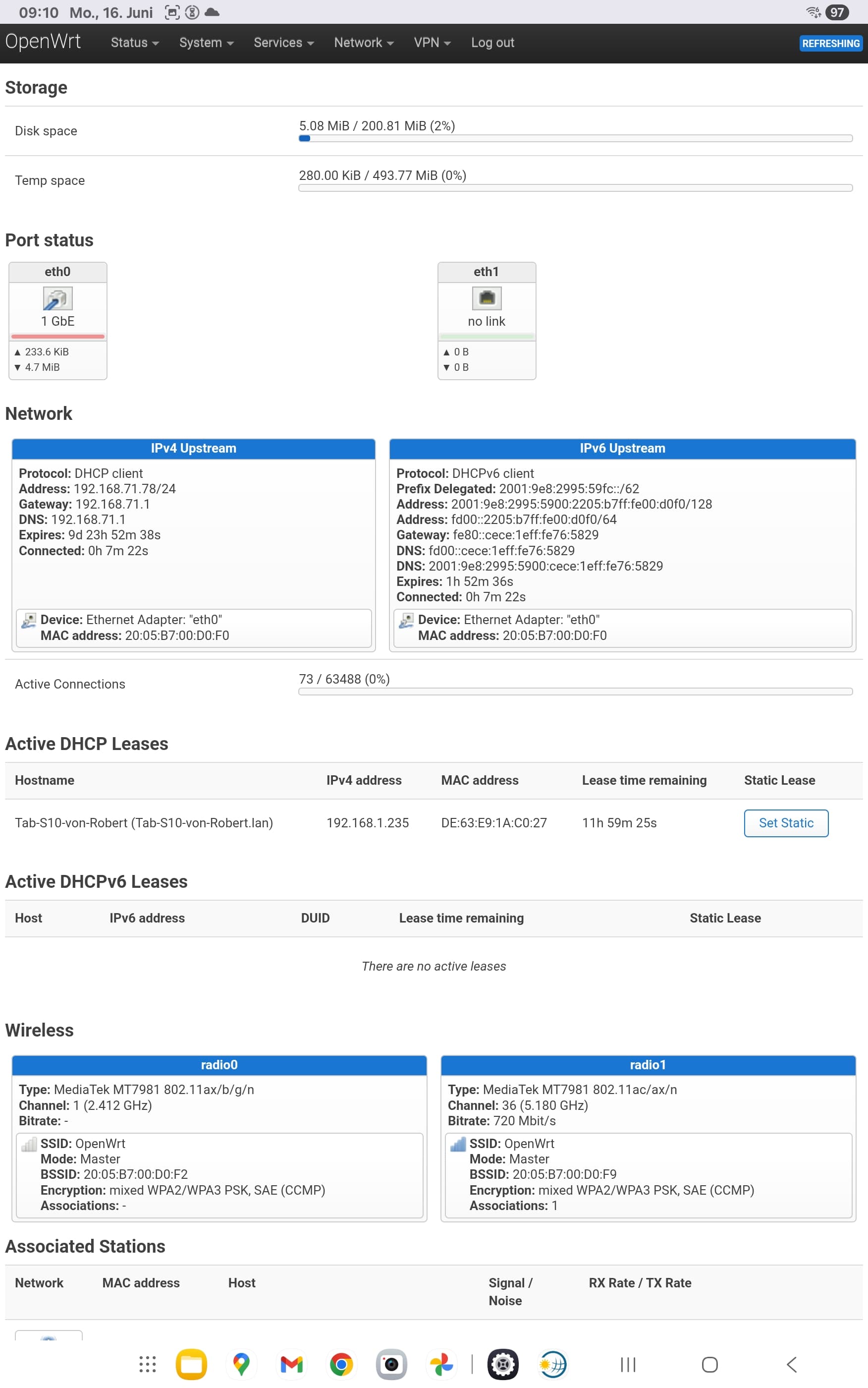Click eth0 upload value 233.6 KiB
This screenshot has width=868, height=1388.
pyautogui.click(x=47, y=351)
